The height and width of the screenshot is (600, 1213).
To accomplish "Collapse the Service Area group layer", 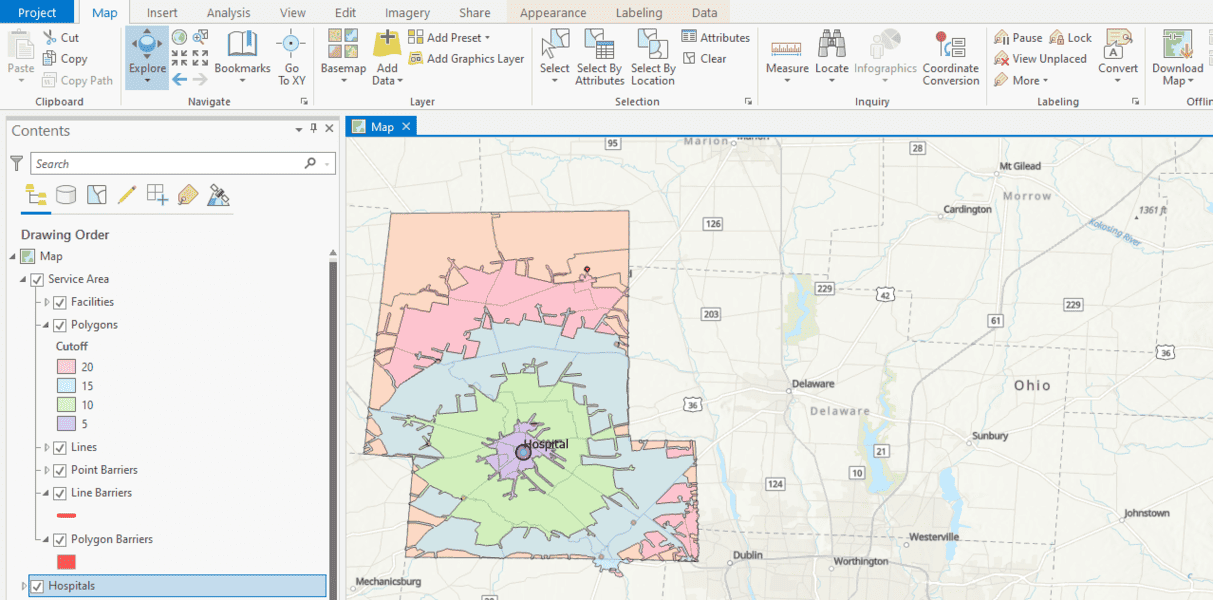I will coord(24,280).
